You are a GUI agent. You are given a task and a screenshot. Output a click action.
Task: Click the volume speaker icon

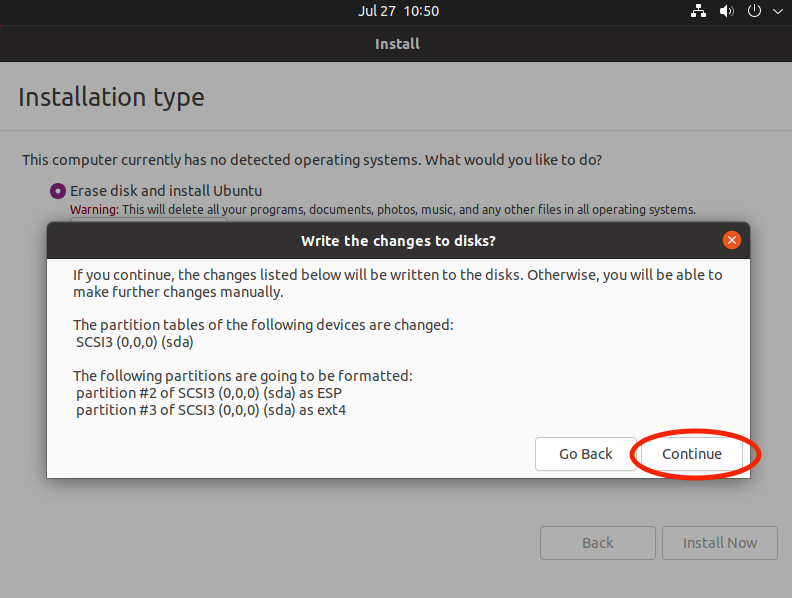pyautogui.click(x=727, y=11)
